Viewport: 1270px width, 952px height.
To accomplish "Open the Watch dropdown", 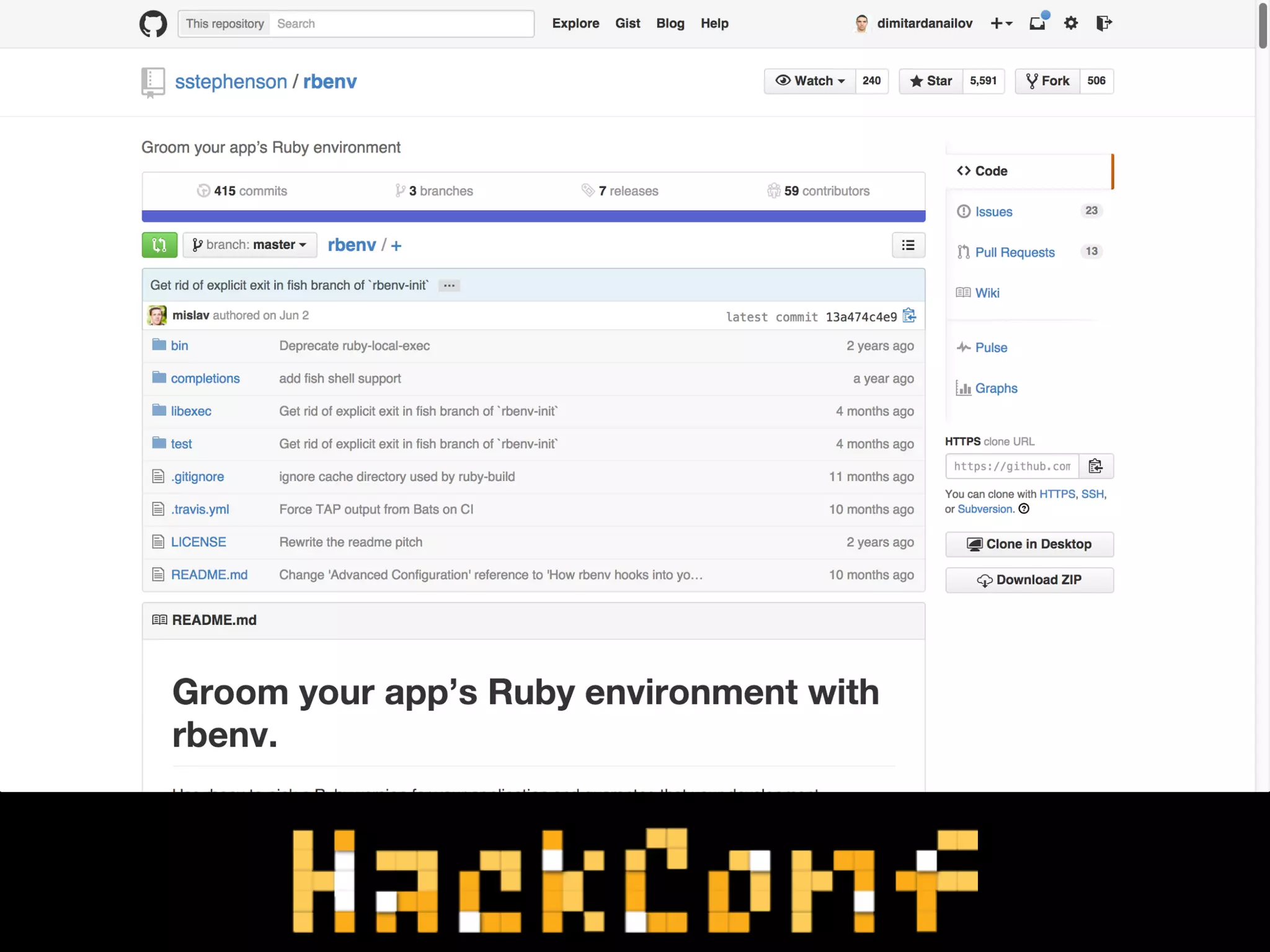I will 810,81.
